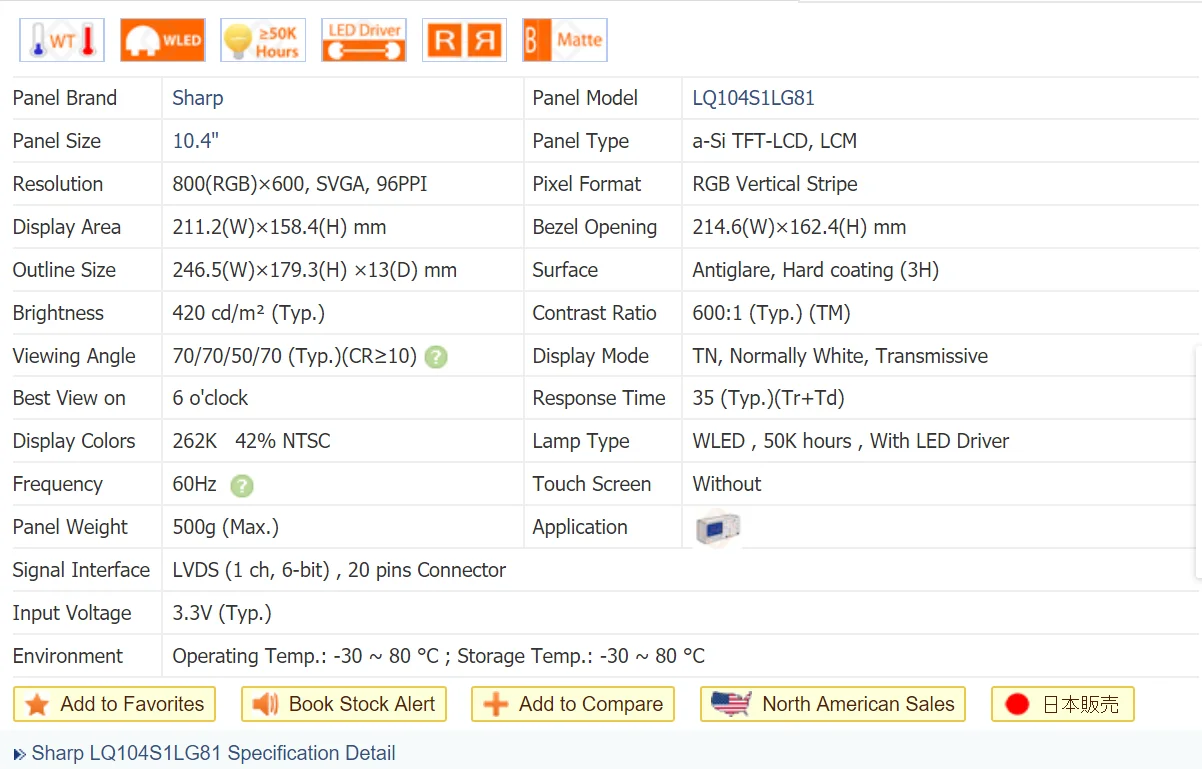Select the '600:1 (Typ.) (TM)' value
Image resolution: width=1202 pixels, height=769 pixels.
tap(772, 313)
